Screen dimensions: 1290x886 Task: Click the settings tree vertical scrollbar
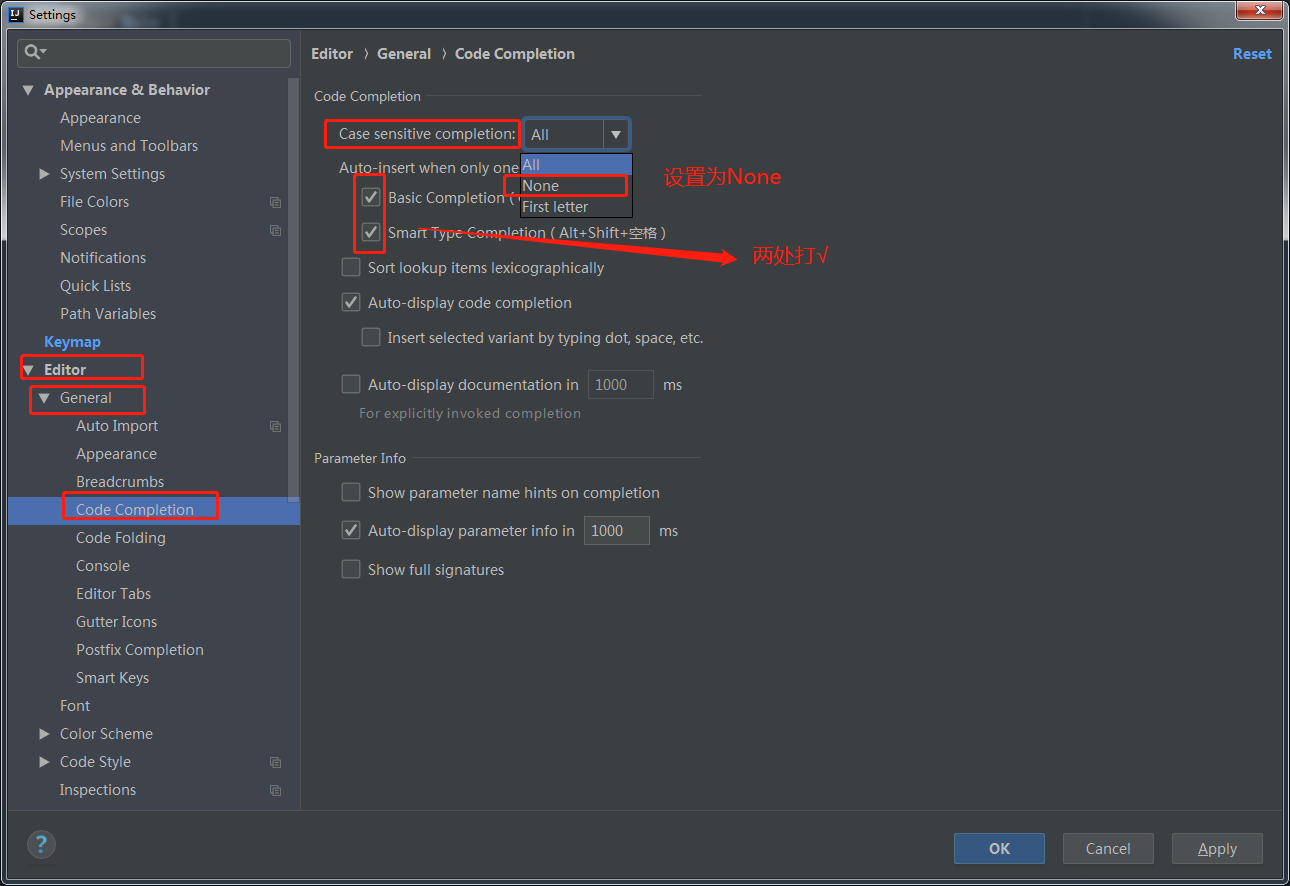293,290
